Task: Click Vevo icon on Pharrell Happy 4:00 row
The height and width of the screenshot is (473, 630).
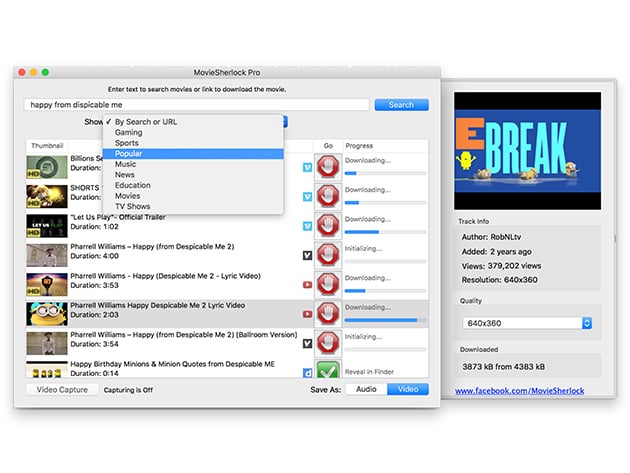Action: coord(307,255)
